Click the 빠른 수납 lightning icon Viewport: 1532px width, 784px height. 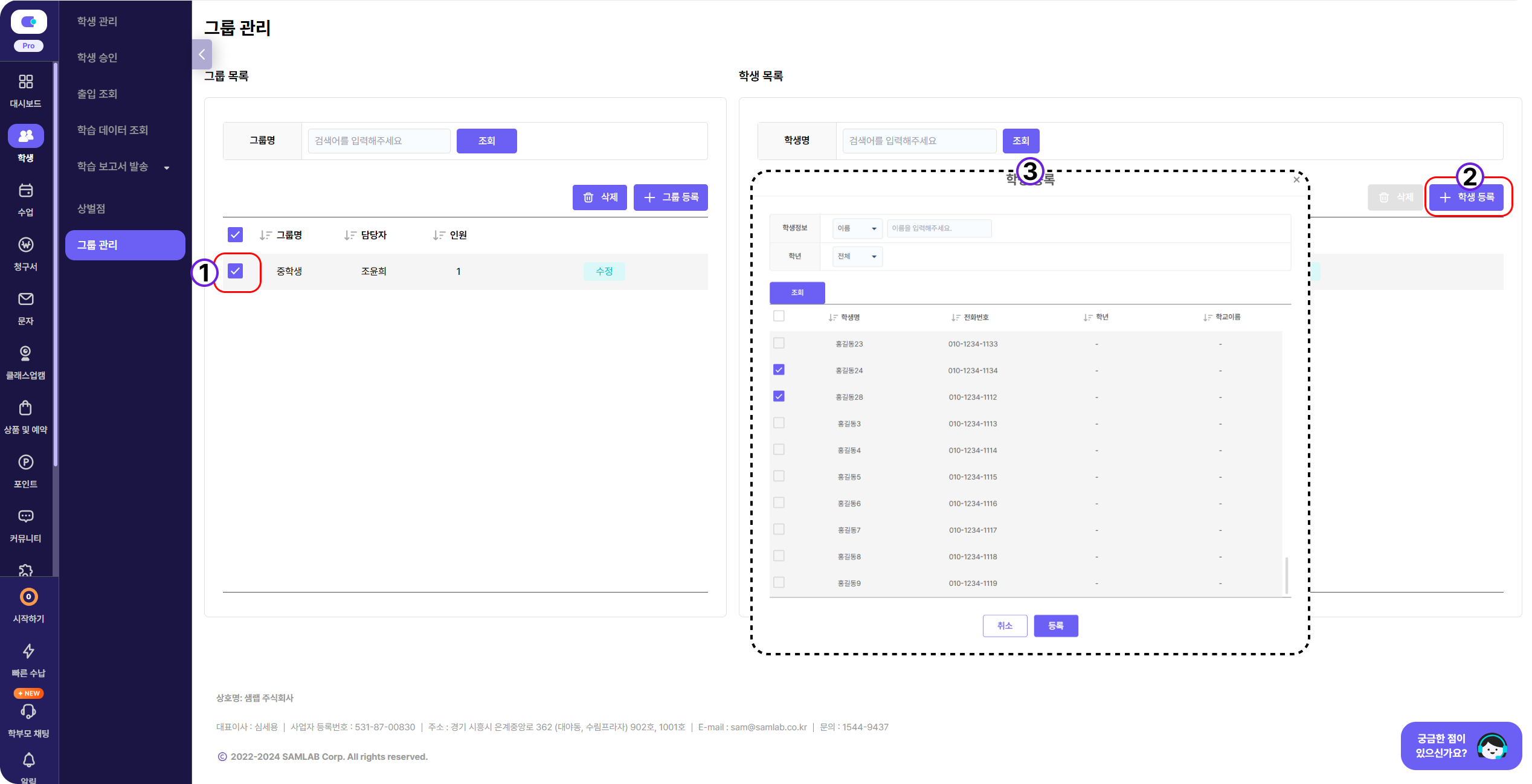tap(28, 651)
